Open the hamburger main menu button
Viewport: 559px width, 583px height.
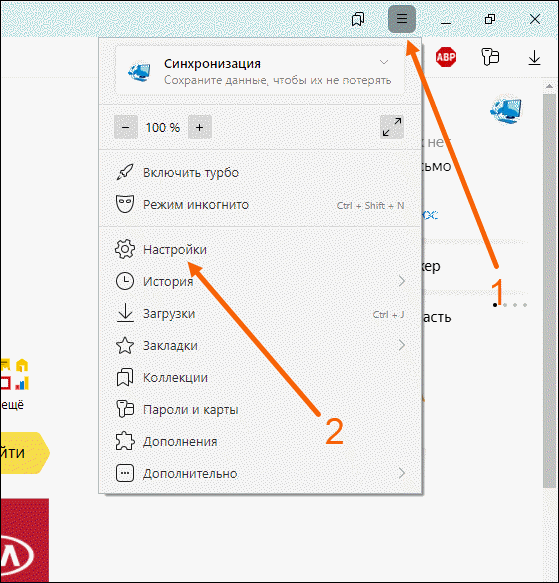pyautogui.click(x=402, y=19)
